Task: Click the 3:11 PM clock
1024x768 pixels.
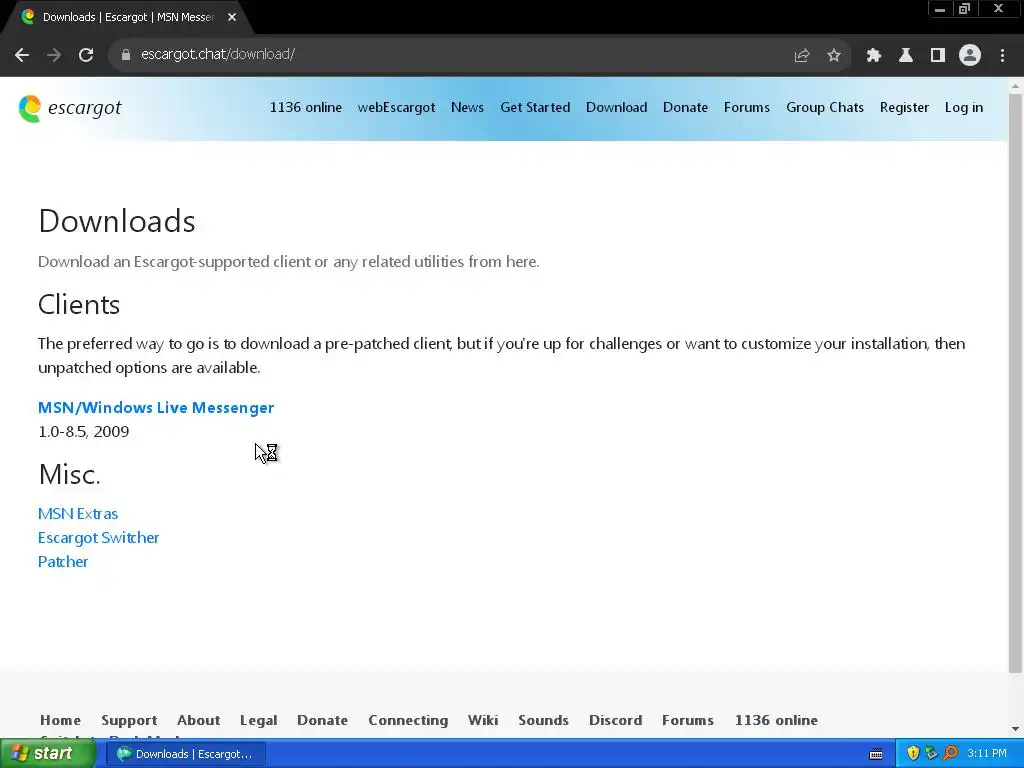Action: tap(987, 754)
